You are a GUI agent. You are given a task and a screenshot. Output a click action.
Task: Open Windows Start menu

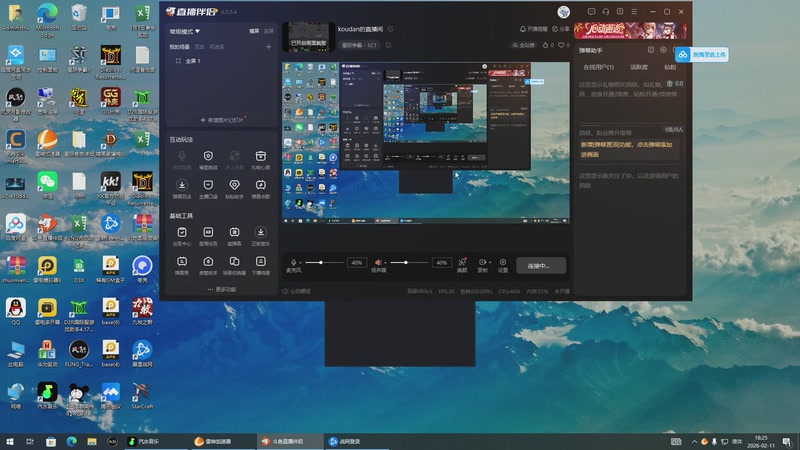click(x=10, y=442)
